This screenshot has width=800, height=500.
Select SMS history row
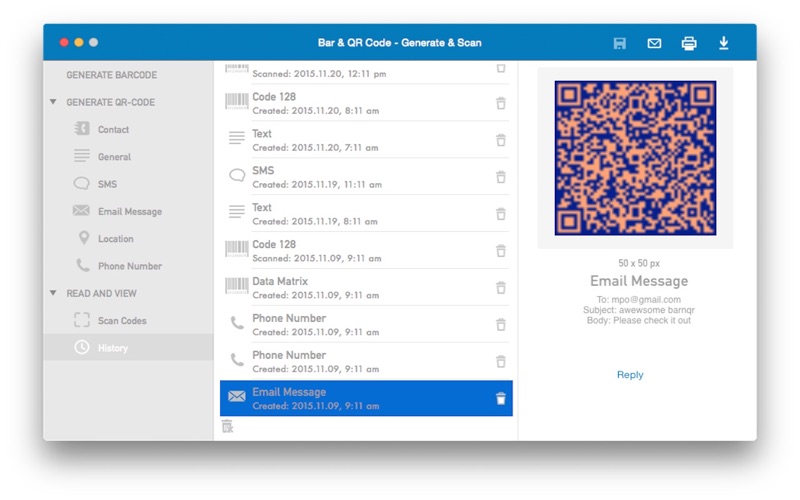coord(366,177)
